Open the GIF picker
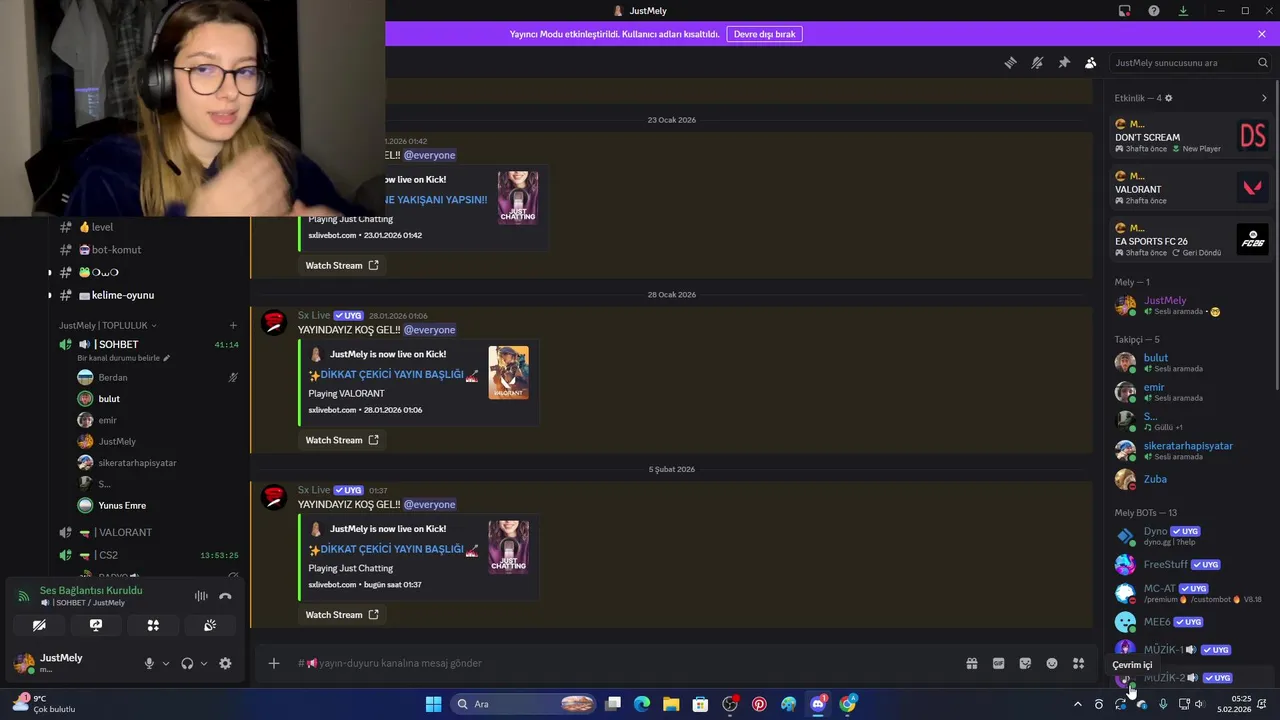Viewport: 1280px width, 720px height. 998,663
